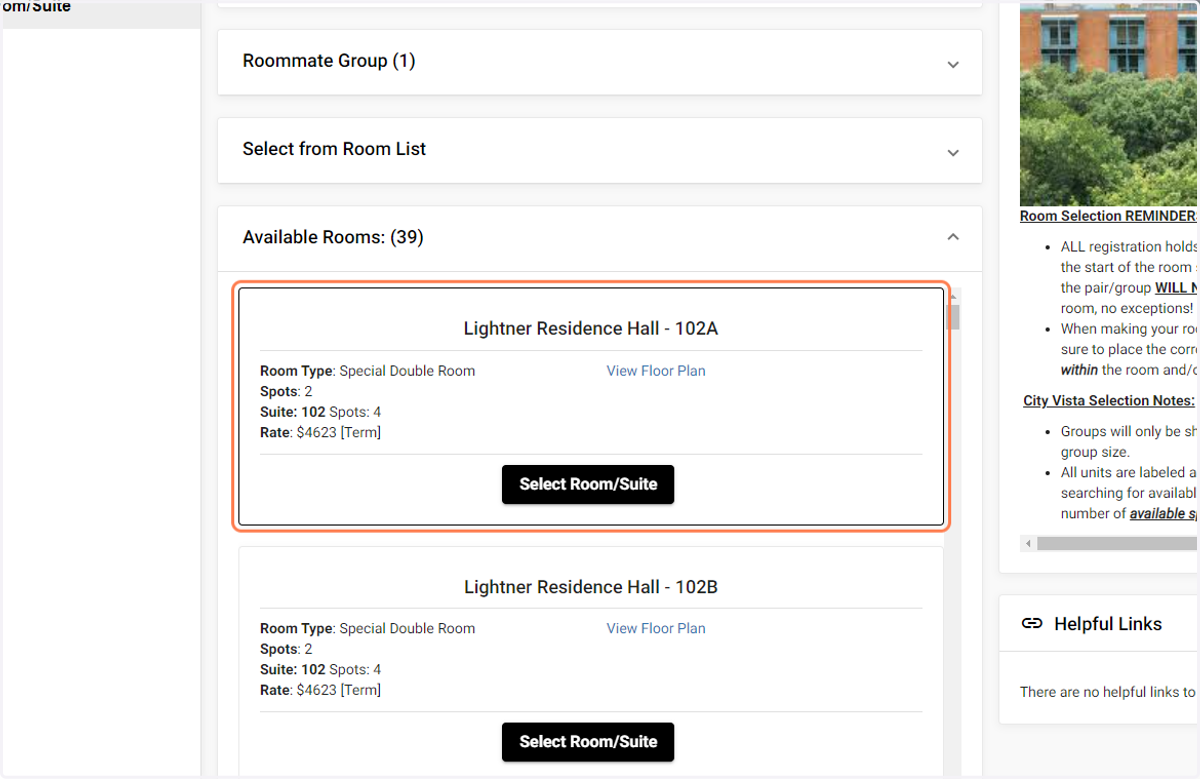Click the Select from Room List title
Viewport: 1200px width, 779px height.
334,149
